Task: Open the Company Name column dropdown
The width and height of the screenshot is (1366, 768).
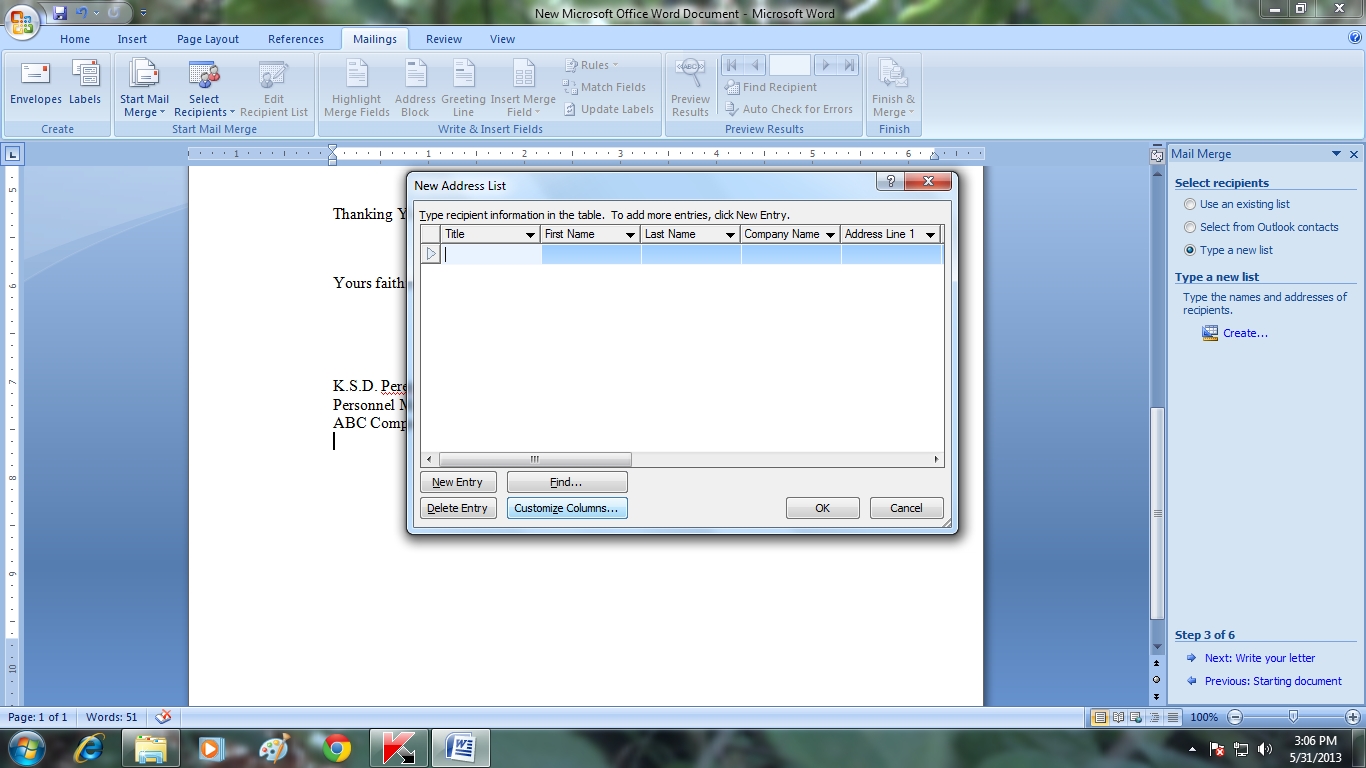Action: (x=830, y=235)
